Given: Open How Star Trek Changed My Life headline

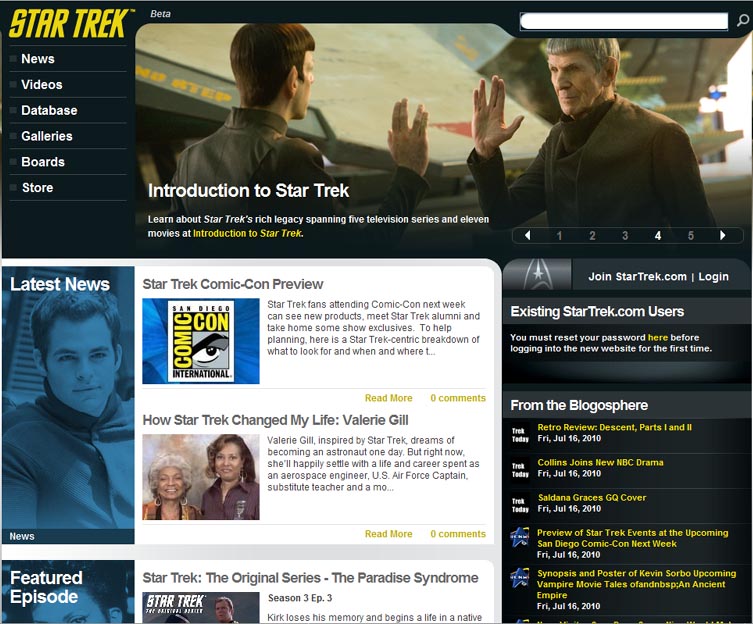Looking at the screenshot, I should [275, 420].
